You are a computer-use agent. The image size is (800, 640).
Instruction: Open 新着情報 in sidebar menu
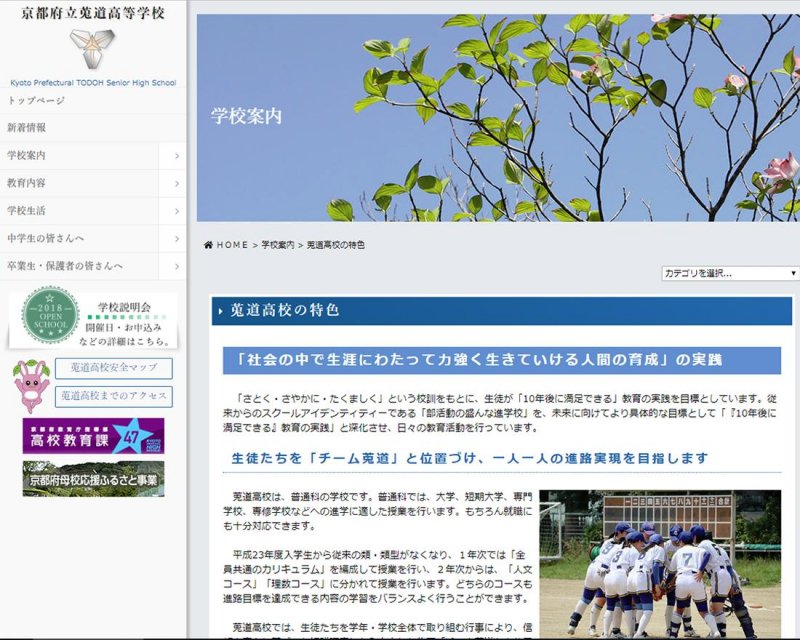(27, 128)
